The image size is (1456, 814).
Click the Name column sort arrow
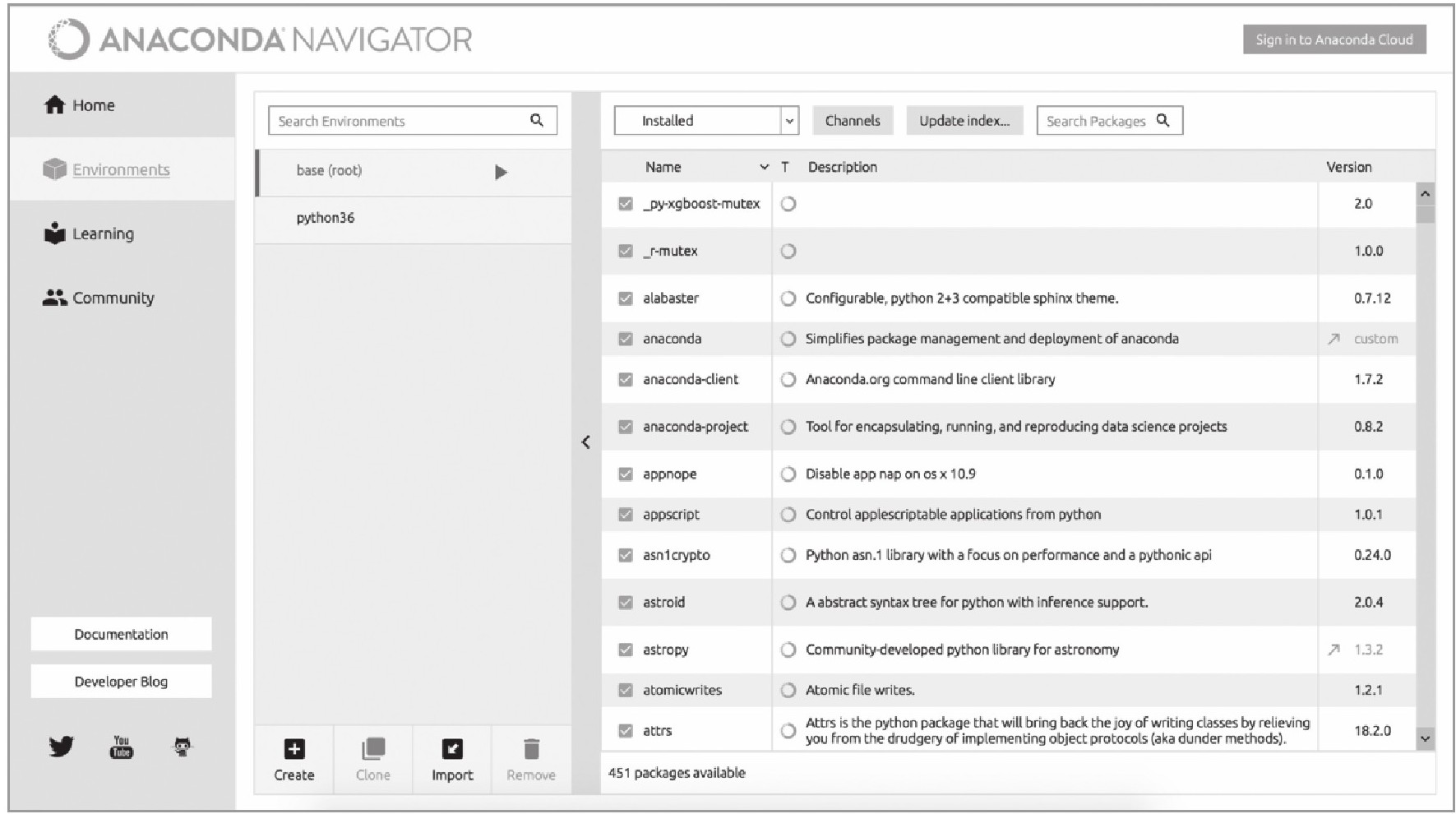[764, 167]
